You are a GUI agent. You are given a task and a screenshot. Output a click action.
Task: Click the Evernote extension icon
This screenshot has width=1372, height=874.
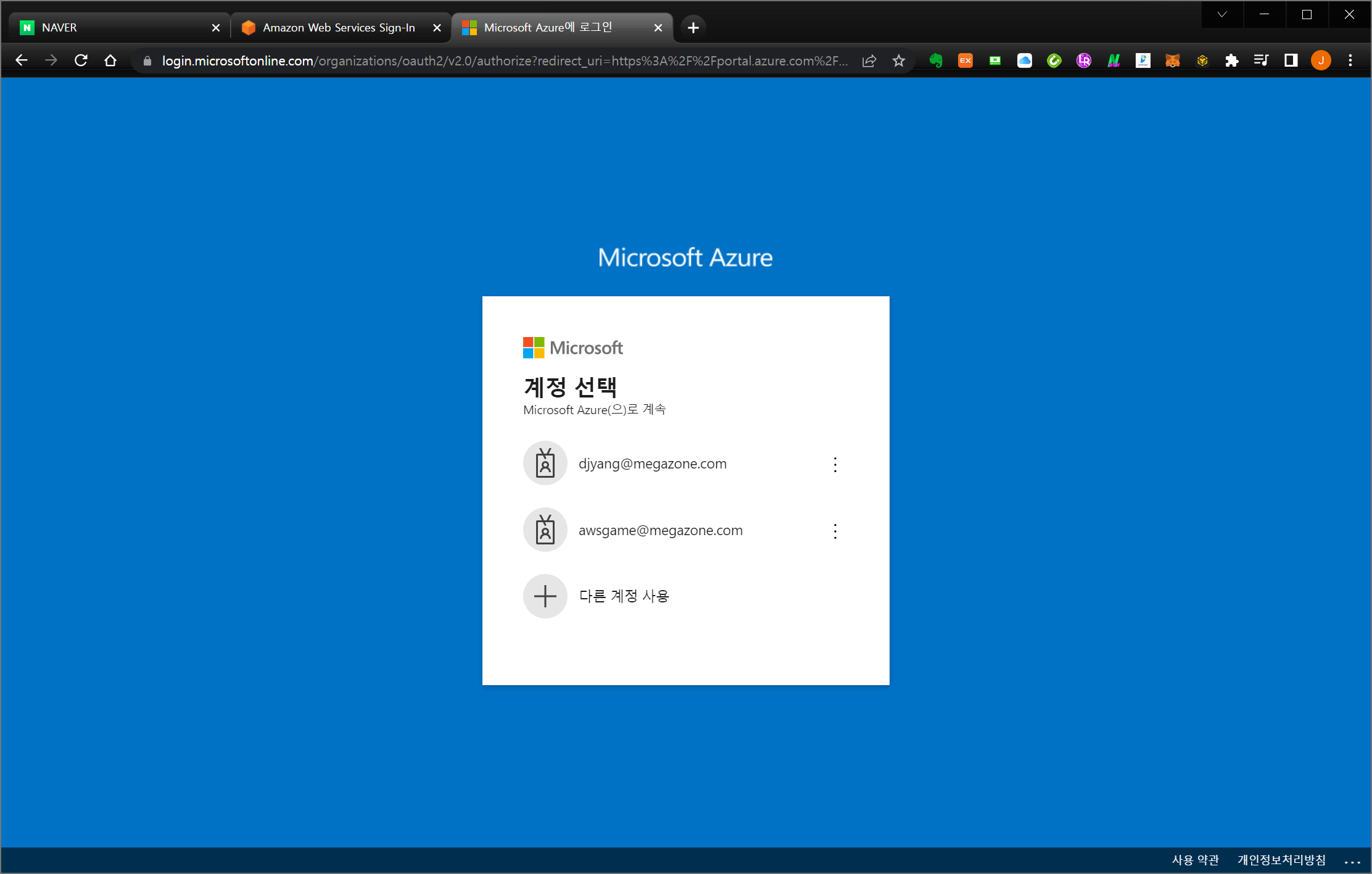pos(936,60)
